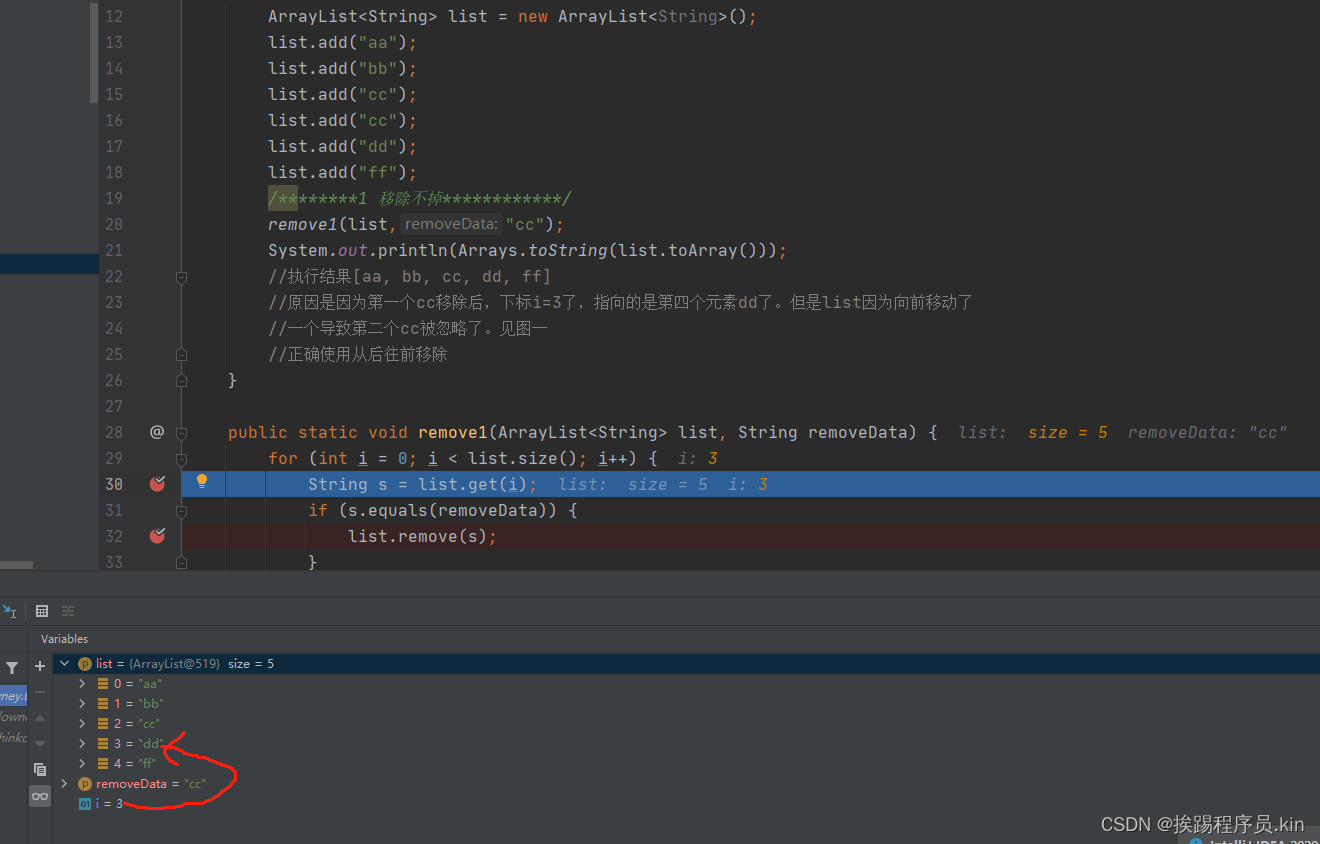Click the yellow lightbulb on line 30
This screenshot has height=844, width=1320.
click(x=202, y=482)
